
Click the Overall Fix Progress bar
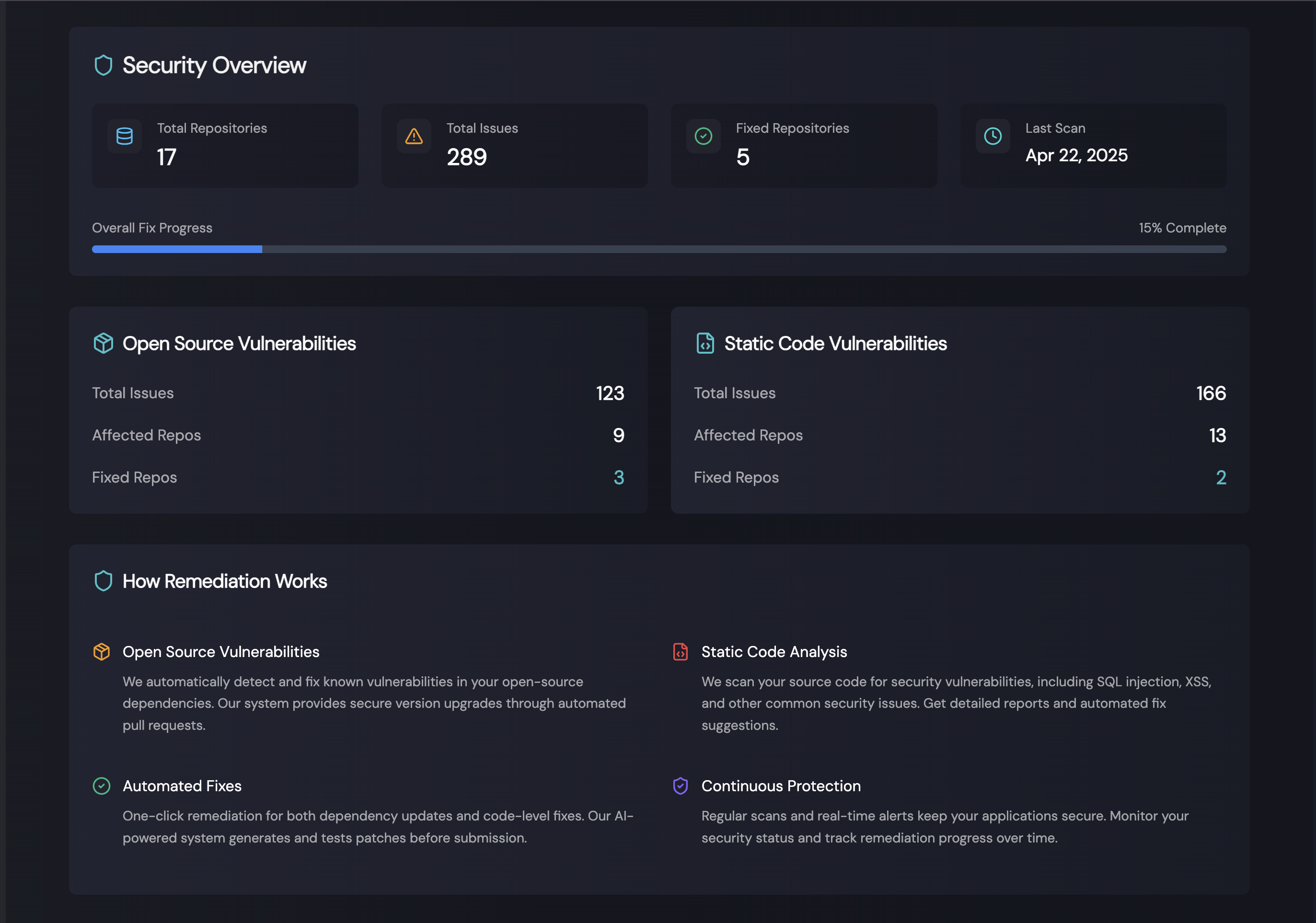pos(659,249)
